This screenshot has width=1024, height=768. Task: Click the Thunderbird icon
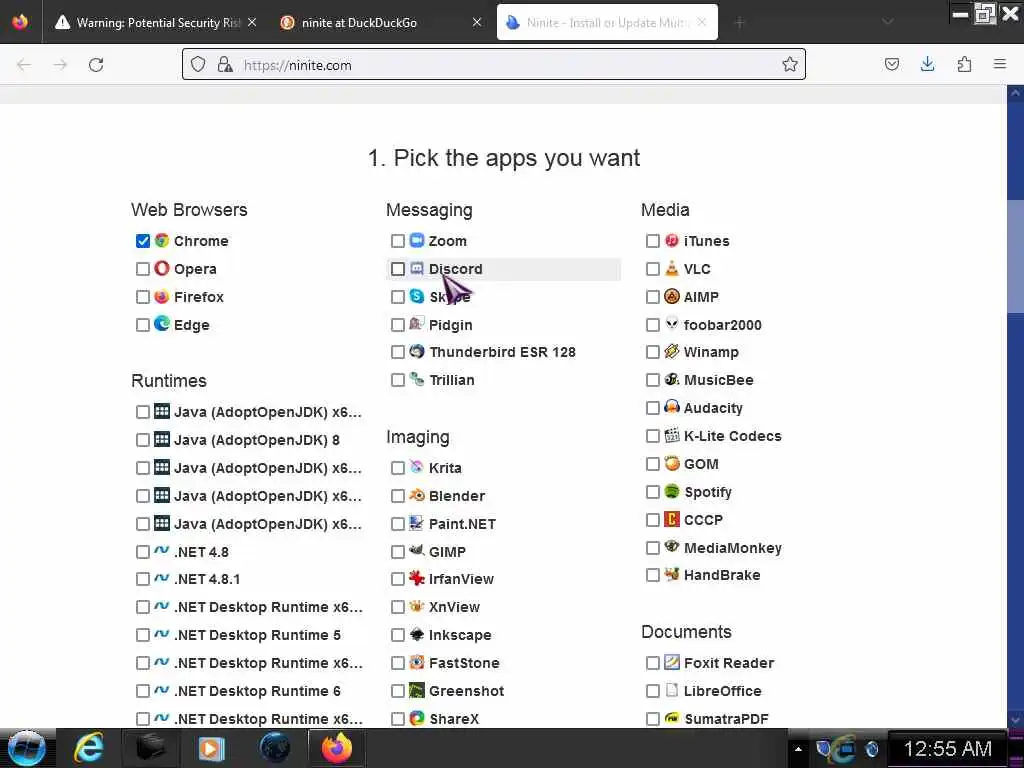pos(417,352)
